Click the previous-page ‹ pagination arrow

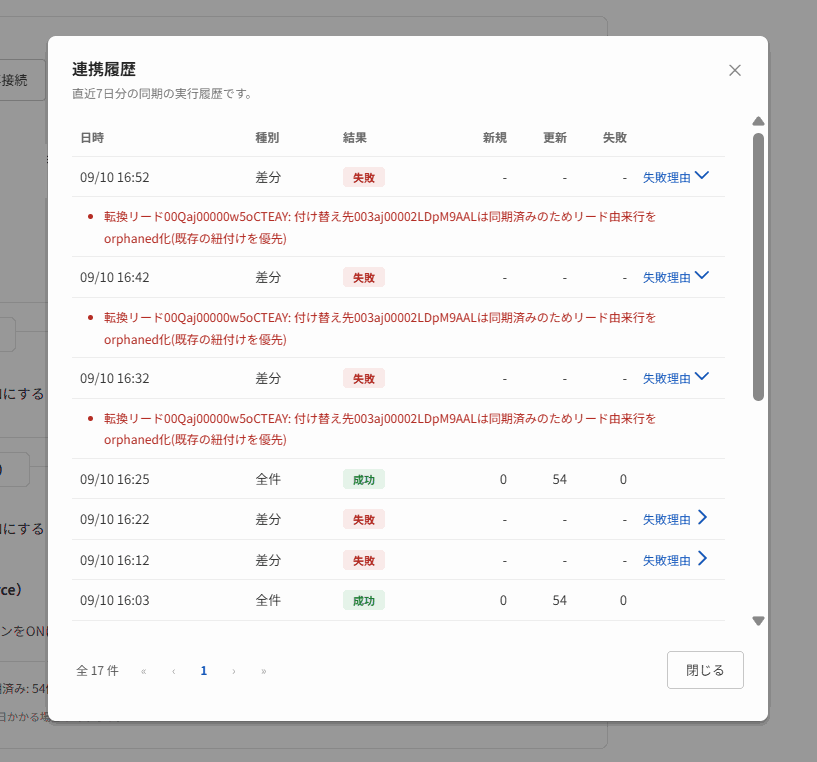(x=174, y=671)
